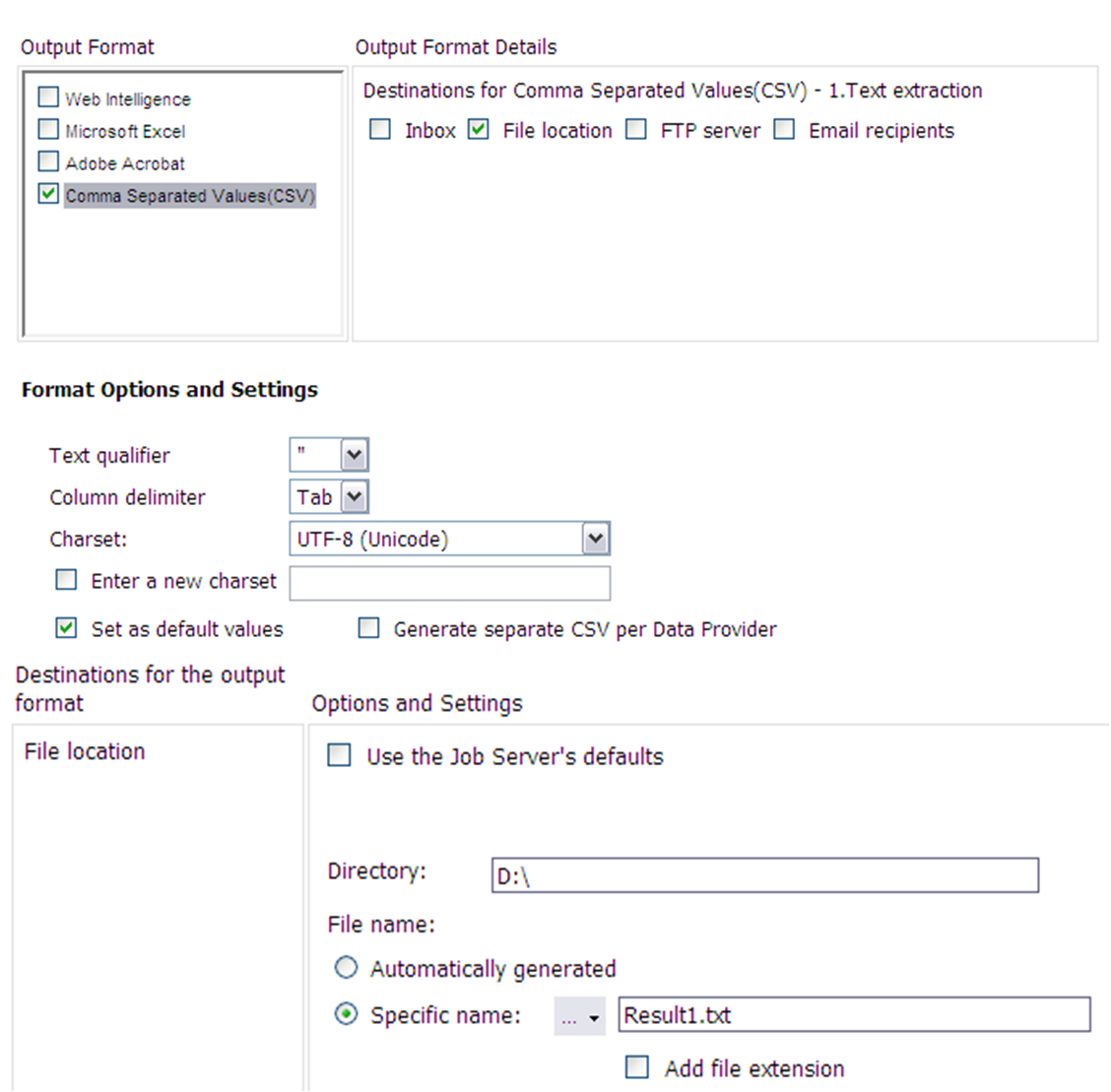
Task: Enable Add file extension
Action: click(638, 1067)
